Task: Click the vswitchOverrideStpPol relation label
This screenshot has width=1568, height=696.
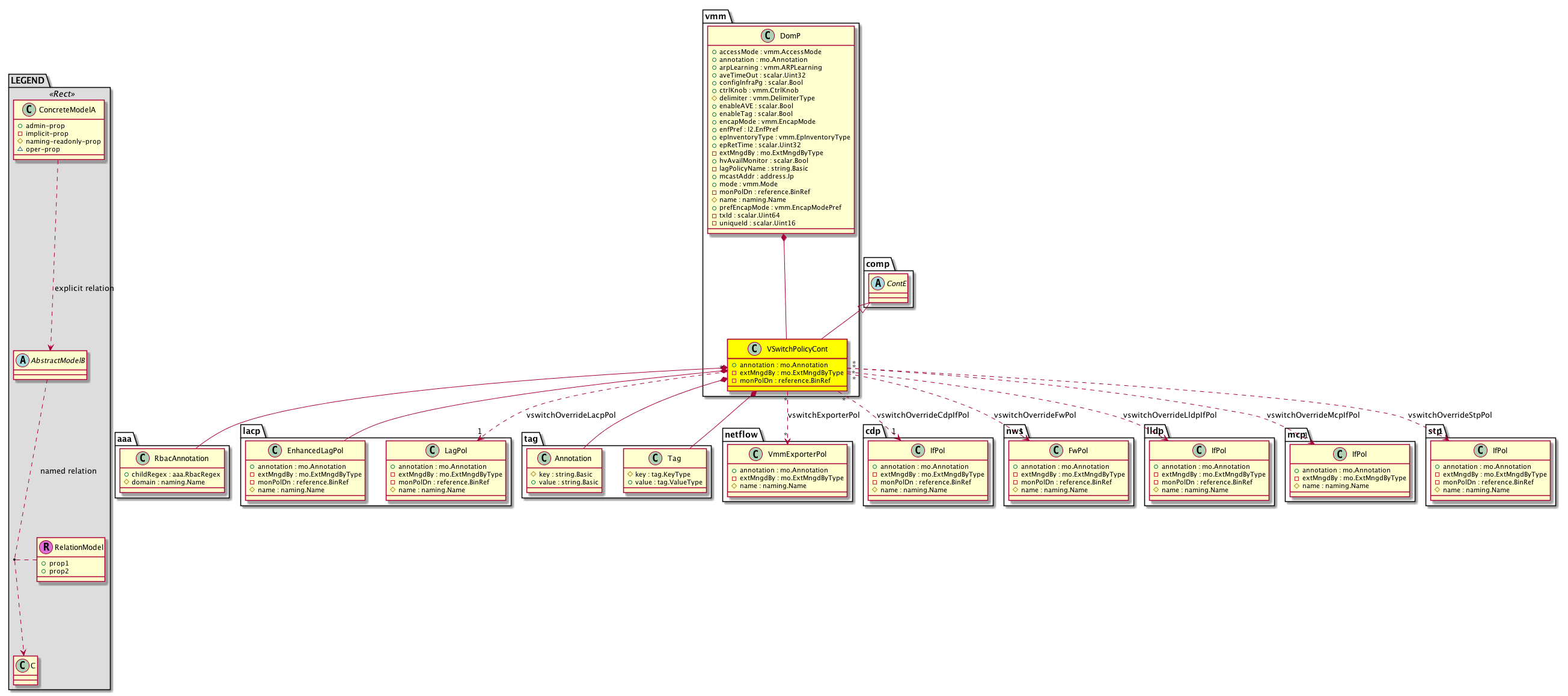Action: coord(1450,415)
